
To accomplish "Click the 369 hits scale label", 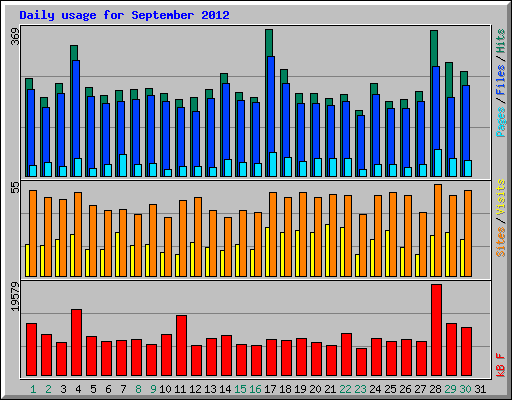I will click(x=15, y=37).
